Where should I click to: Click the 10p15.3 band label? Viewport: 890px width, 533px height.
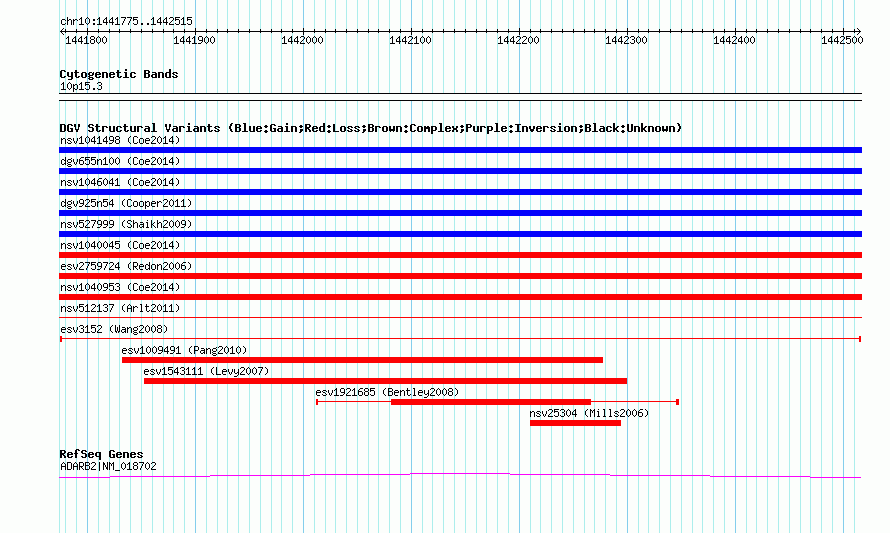(81, 86)
